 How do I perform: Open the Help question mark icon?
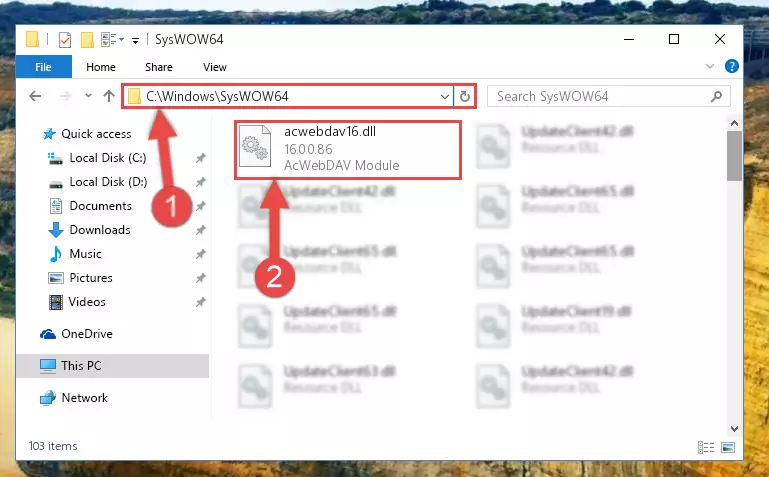(731, 66)
